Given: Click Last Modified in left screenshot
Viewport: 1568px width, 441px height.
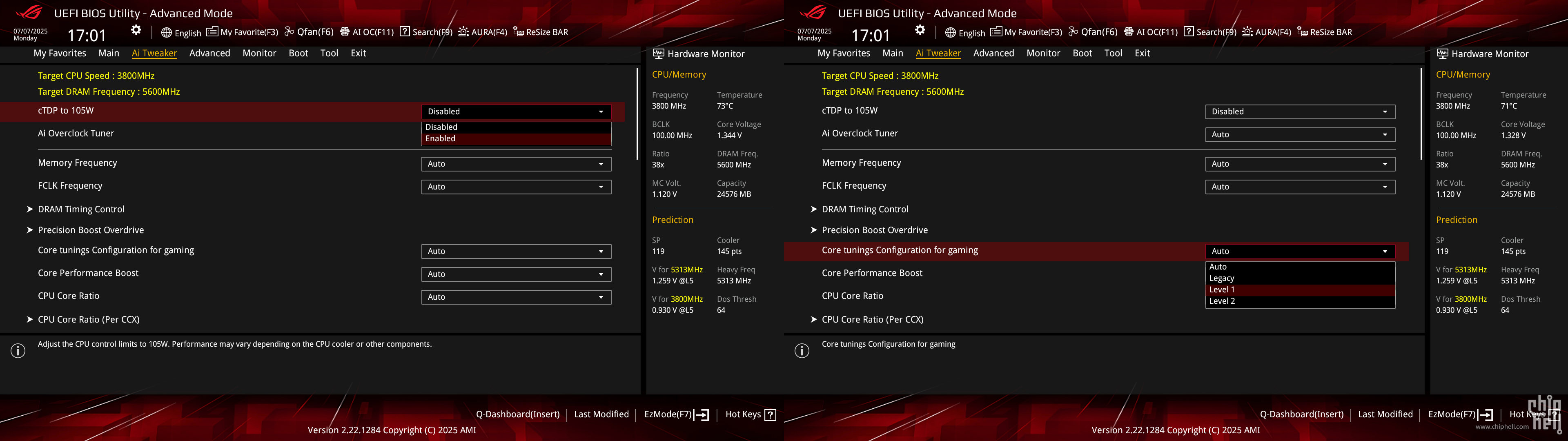Looking at the screenshot, I should click(x=601, y=414).
